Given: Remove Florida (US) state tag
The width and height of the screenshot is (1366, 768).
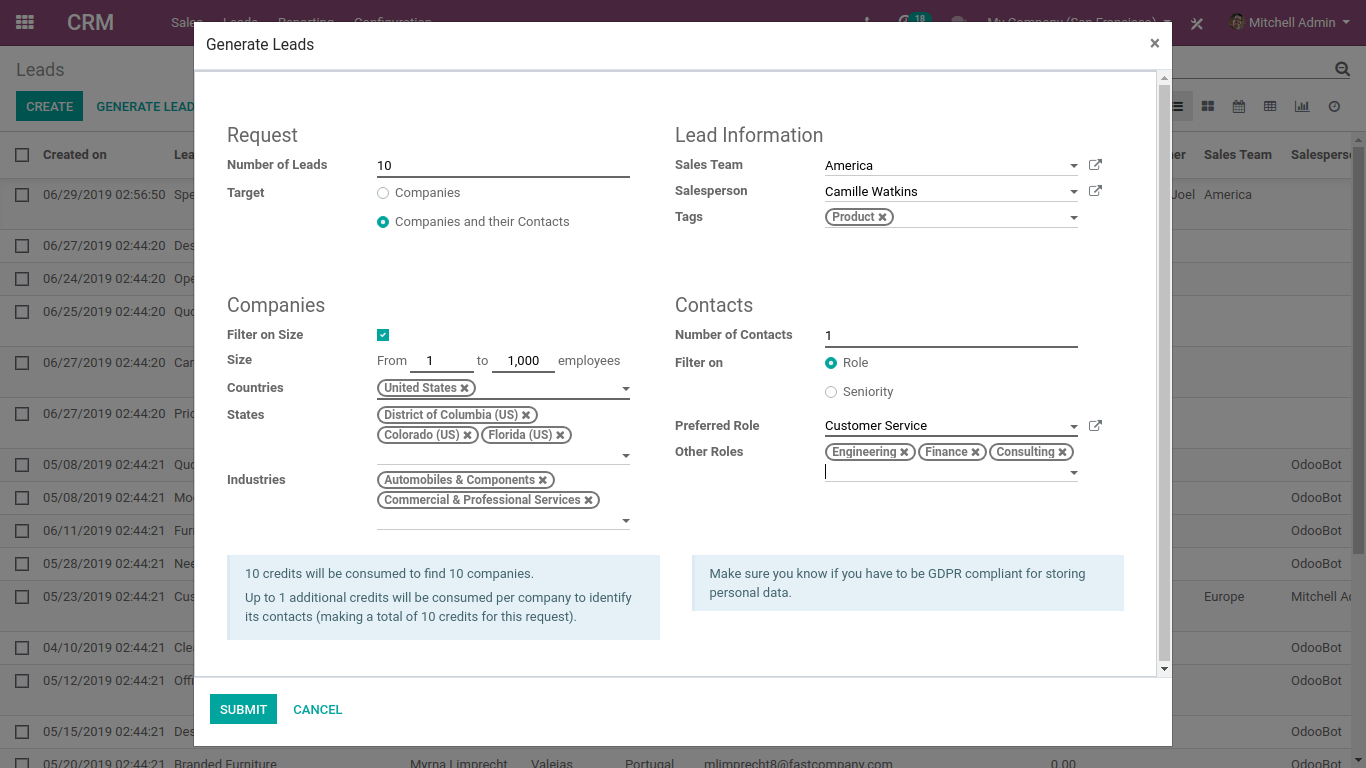Looking at the screenshot, I should coord(561,435).
